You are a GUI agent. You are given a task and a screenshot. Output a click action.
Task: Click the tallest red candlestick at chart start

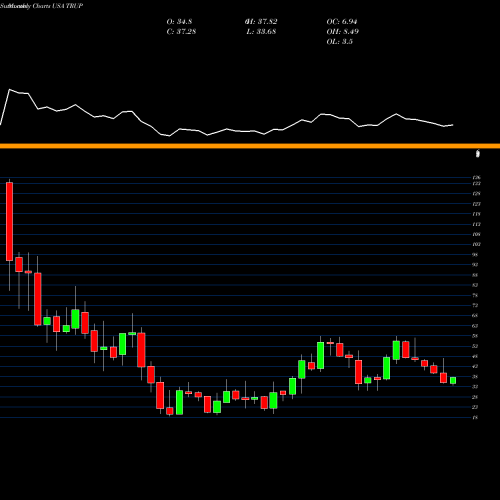coord(10,221)
